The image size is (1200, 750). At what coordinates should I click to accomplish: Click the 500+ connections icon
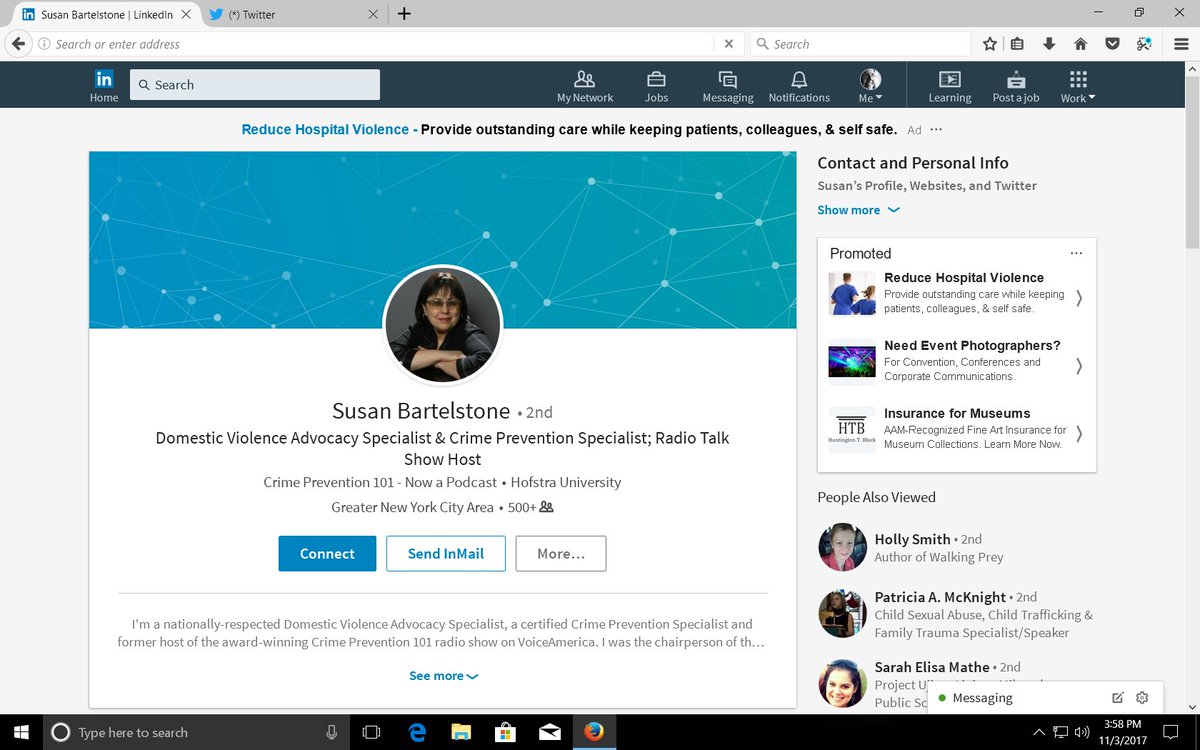[x=546, y=507]
